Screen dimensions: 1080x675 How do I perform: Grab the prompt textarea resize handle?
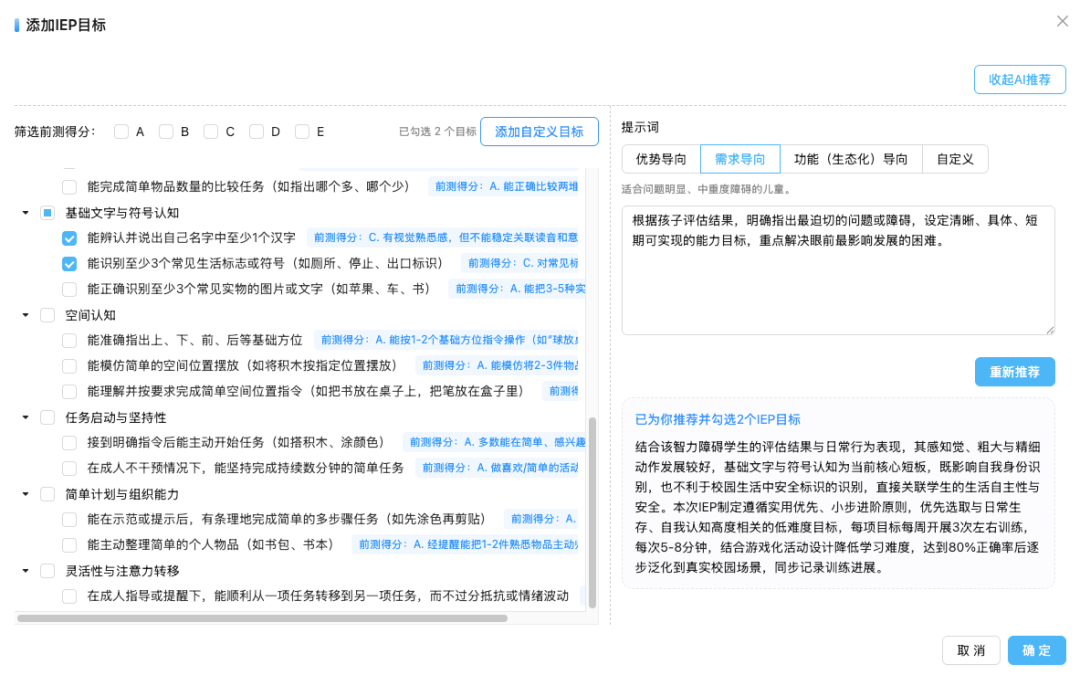pyautogui.click(x=1050, y=330)
